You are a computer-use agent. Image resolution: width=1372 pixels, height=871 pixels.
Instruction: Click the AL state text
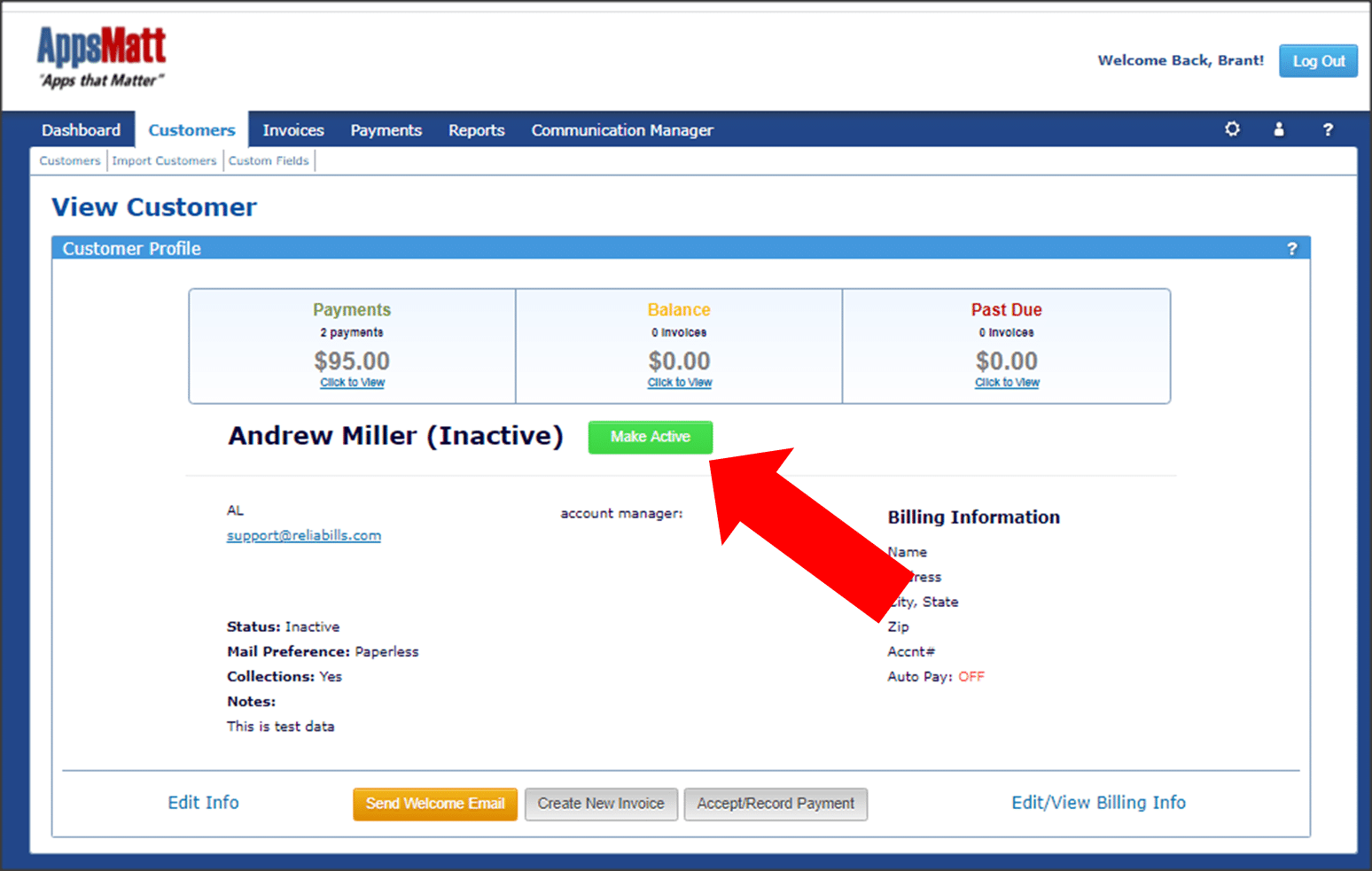point(235,510)
